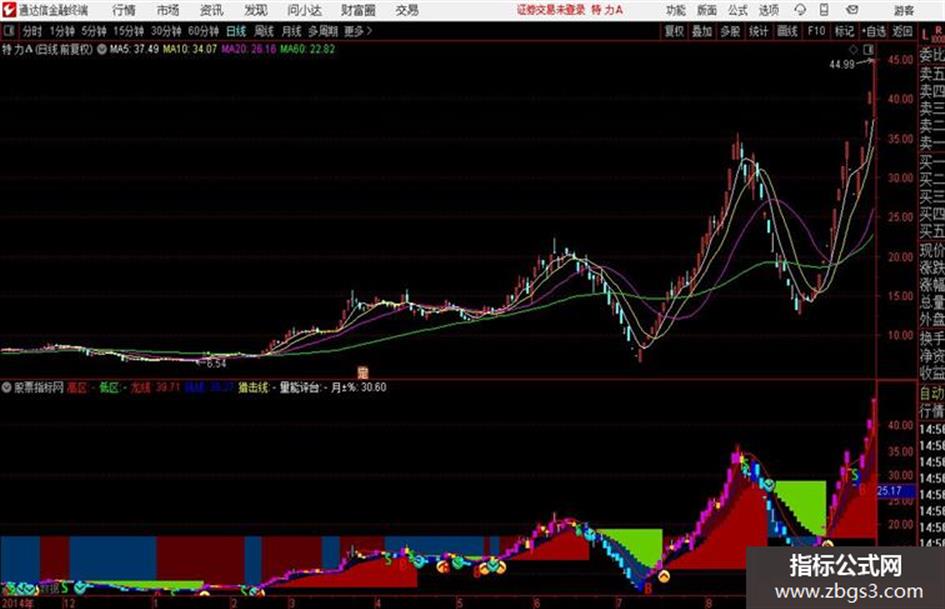Click the mobile phone icon
The height and width of the screenshot is (609, 945).
[824, 10]
